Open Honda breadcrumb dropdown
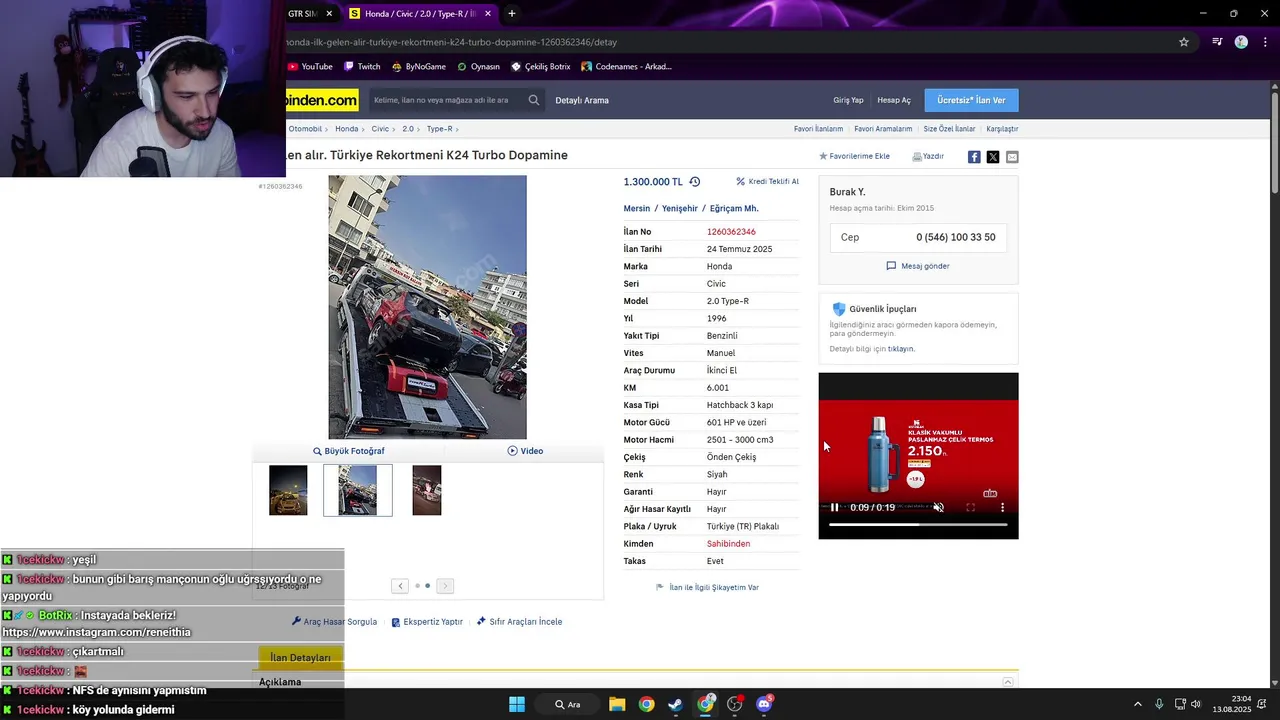This screenshot has width=1280, height=720. [x=349, y=129]
